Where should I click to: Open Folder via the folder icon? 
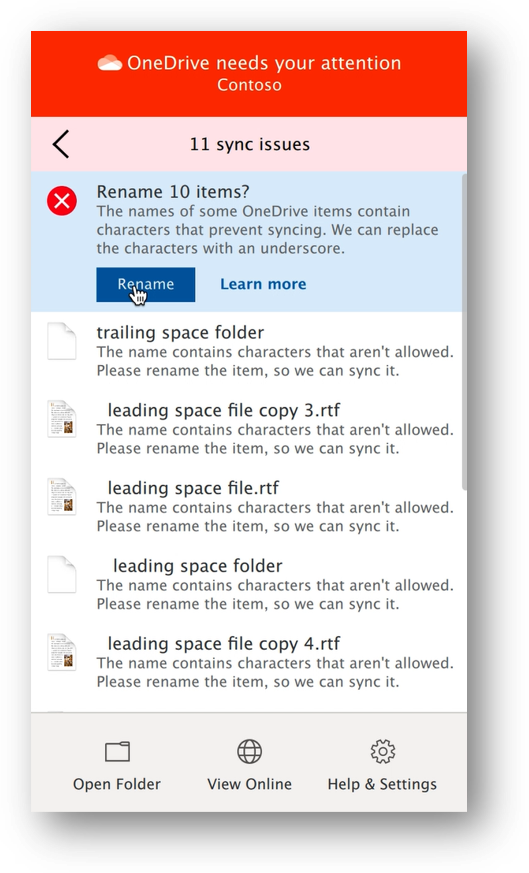(x=117, y=752)
